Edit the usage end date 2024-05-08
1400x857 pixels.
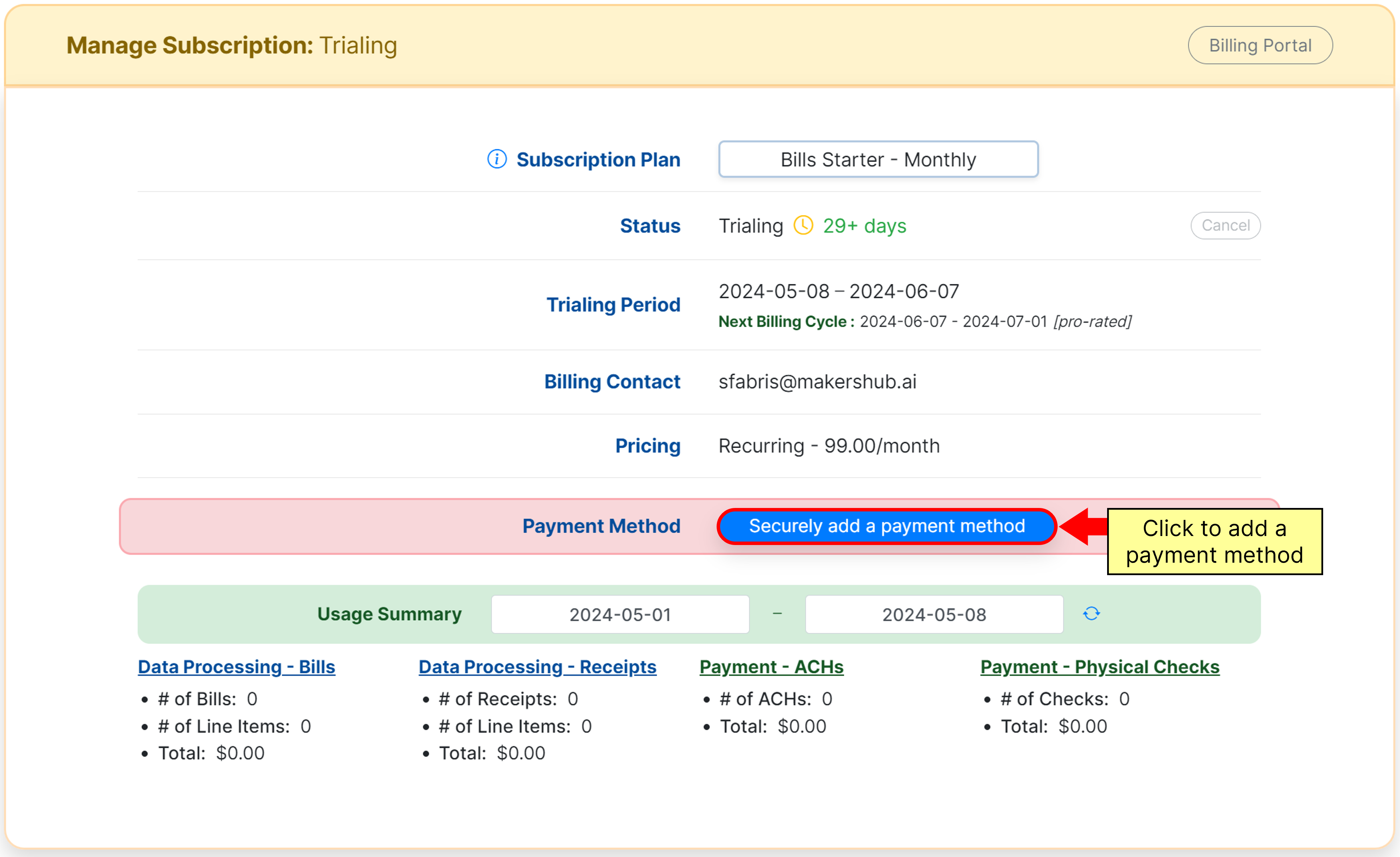934,614
